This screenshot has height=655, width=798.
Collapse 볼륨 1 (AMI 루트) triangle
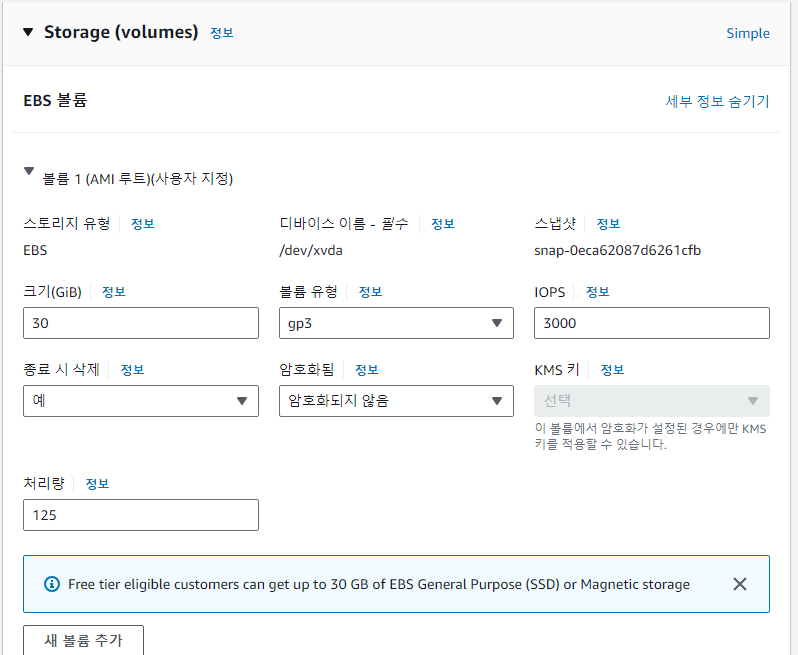pos(29,170)
